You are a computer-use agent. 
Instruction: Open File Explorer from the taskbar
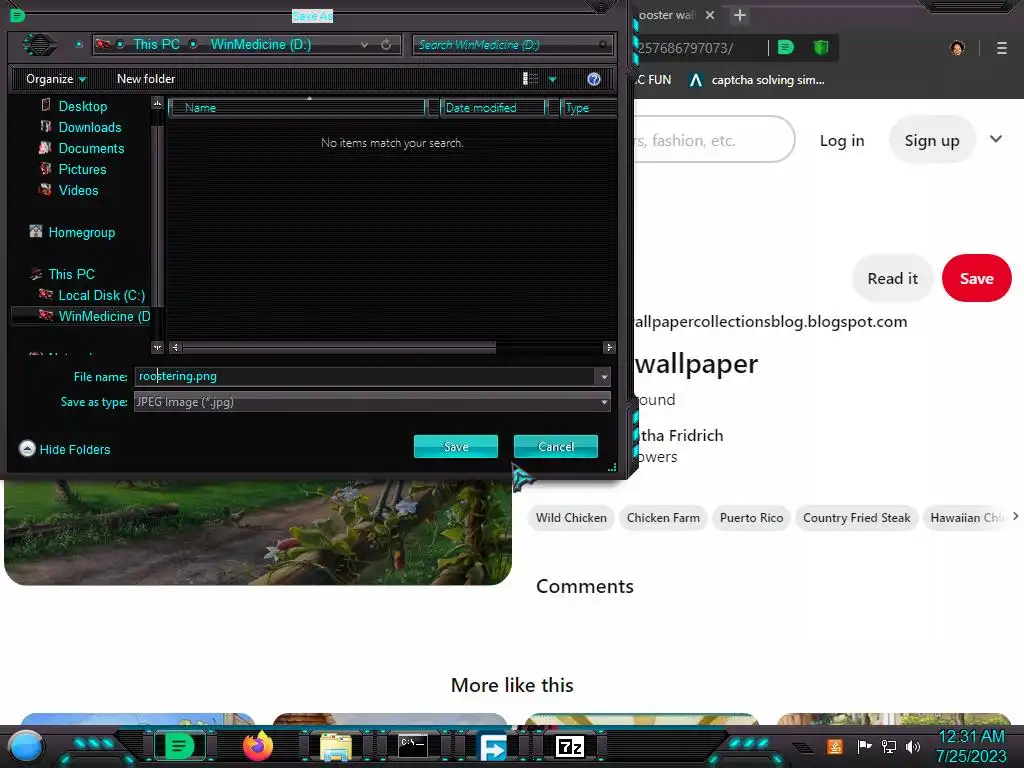click(336, 746)
